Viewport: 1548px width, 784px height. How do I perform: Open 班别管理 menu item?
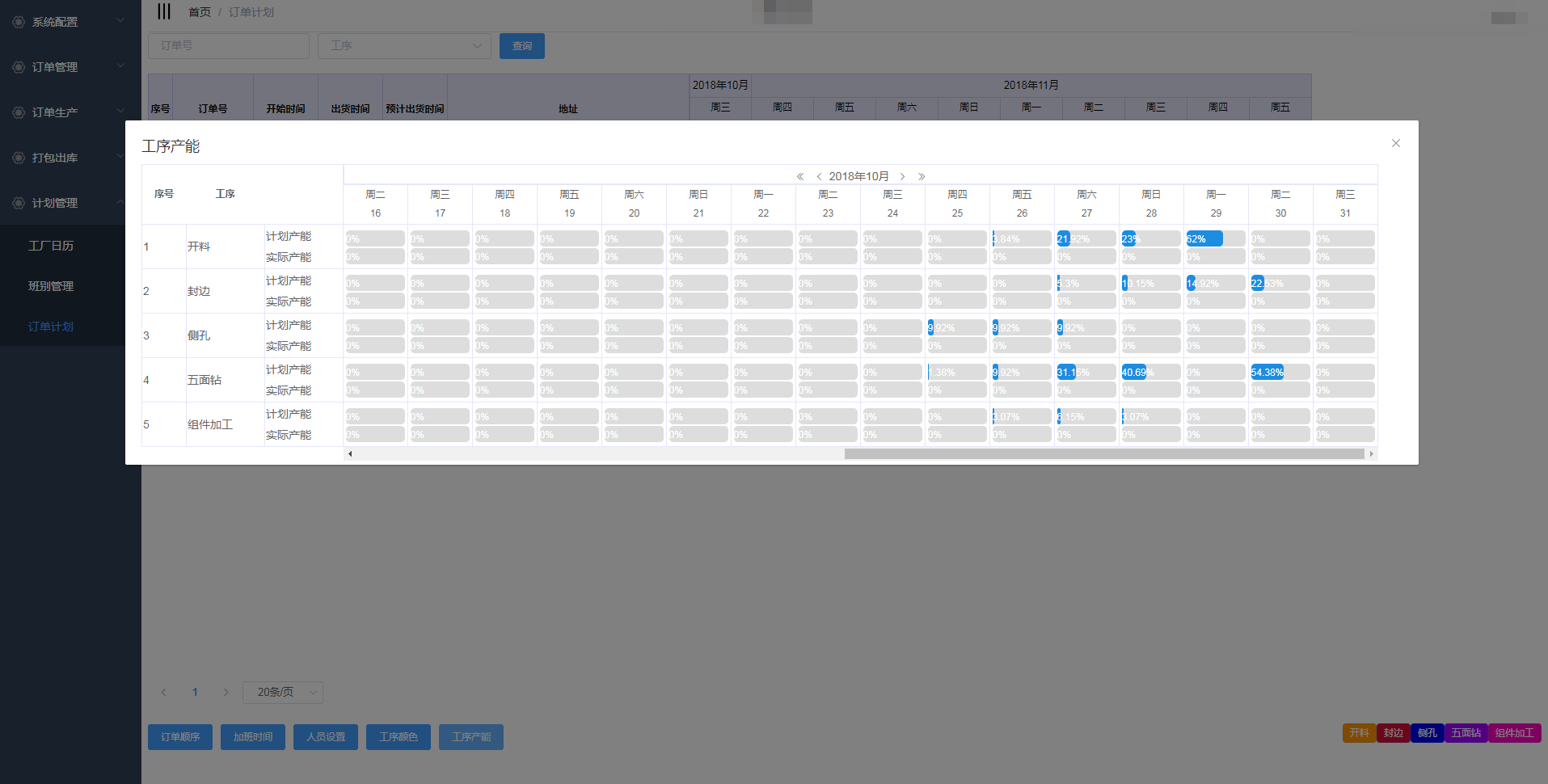click(x=51, y=286)
